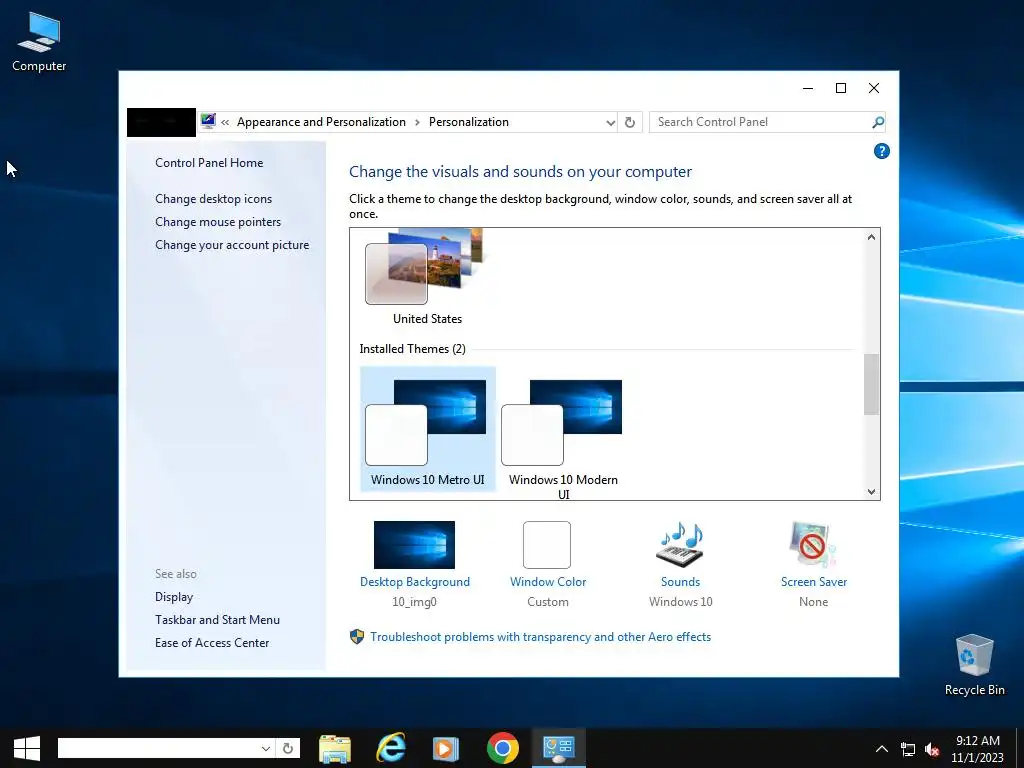Screen dimensions: 1024x768
Task: Click the Sounds link text
Action: coord(680,582)
